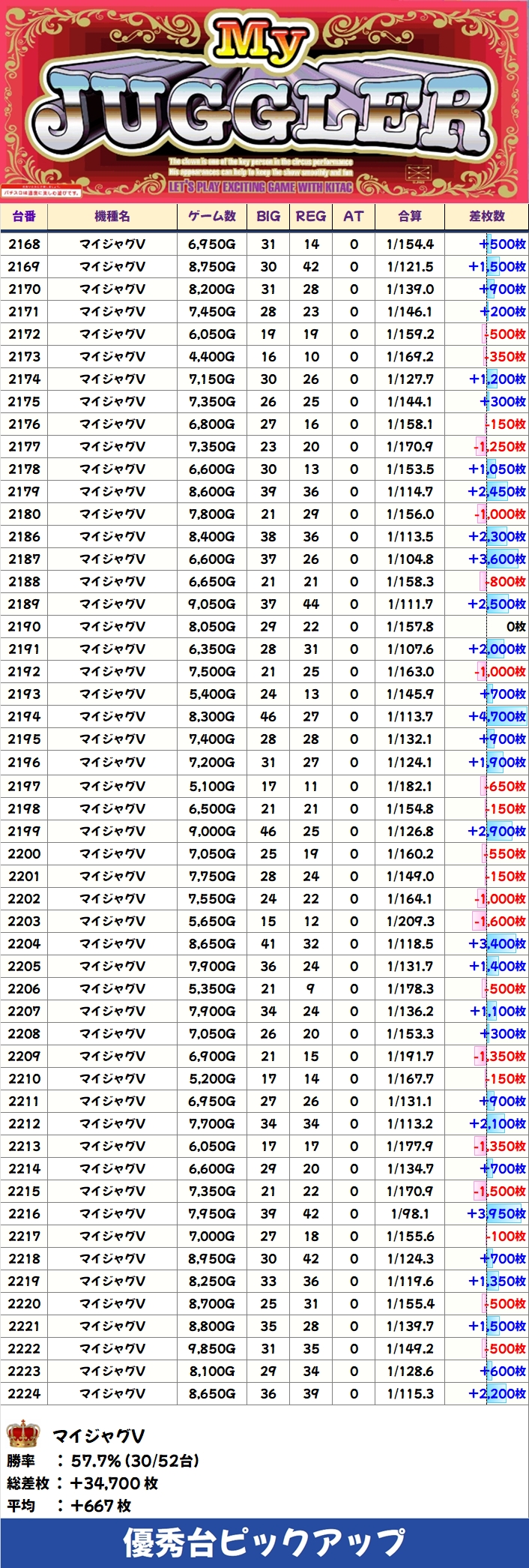Click the BIG column header
529x1568 pixels.
click(268, 216)
